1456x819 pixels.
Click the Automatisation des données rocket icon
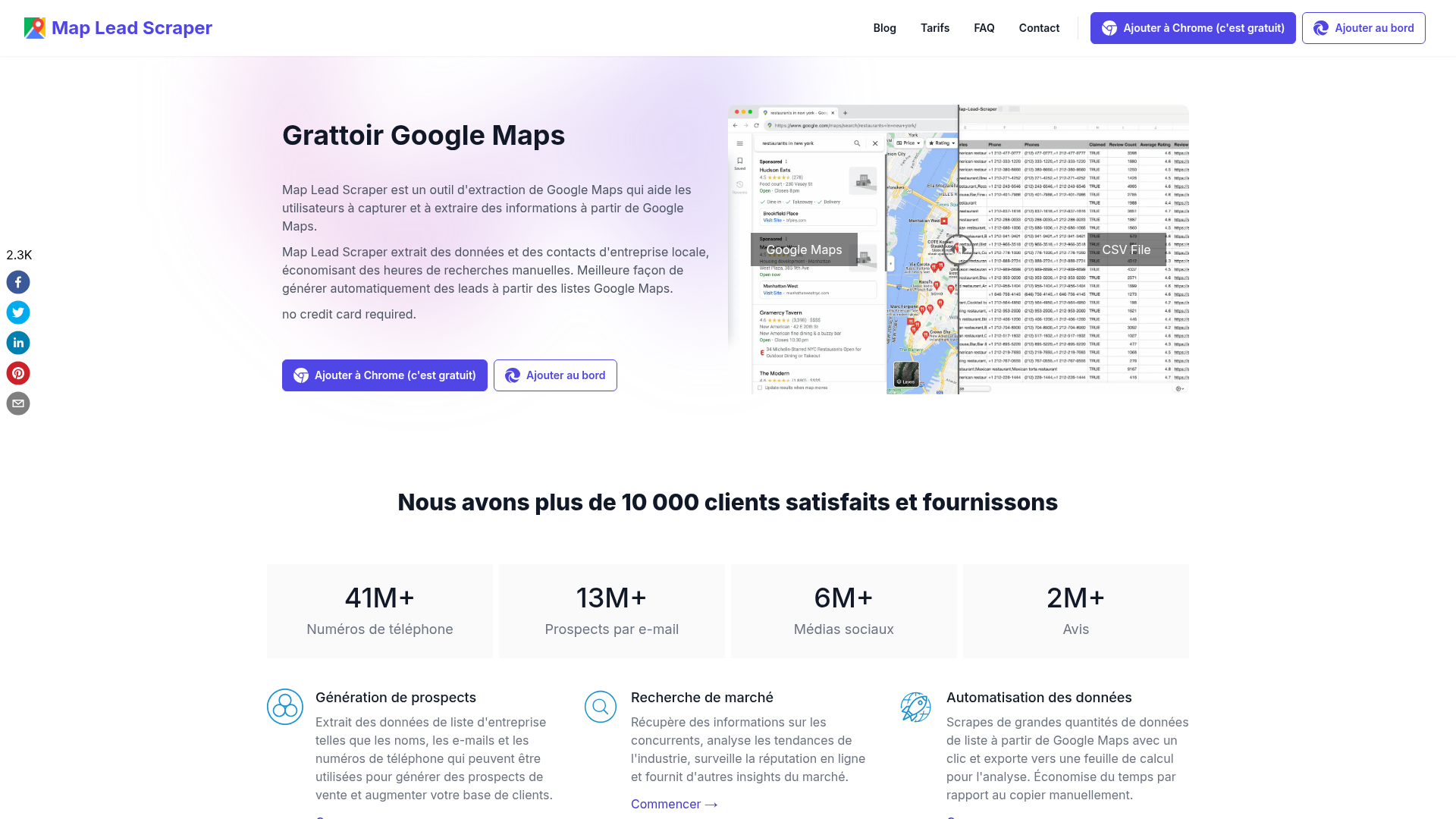pyautogui.click(x=916, y=707)
